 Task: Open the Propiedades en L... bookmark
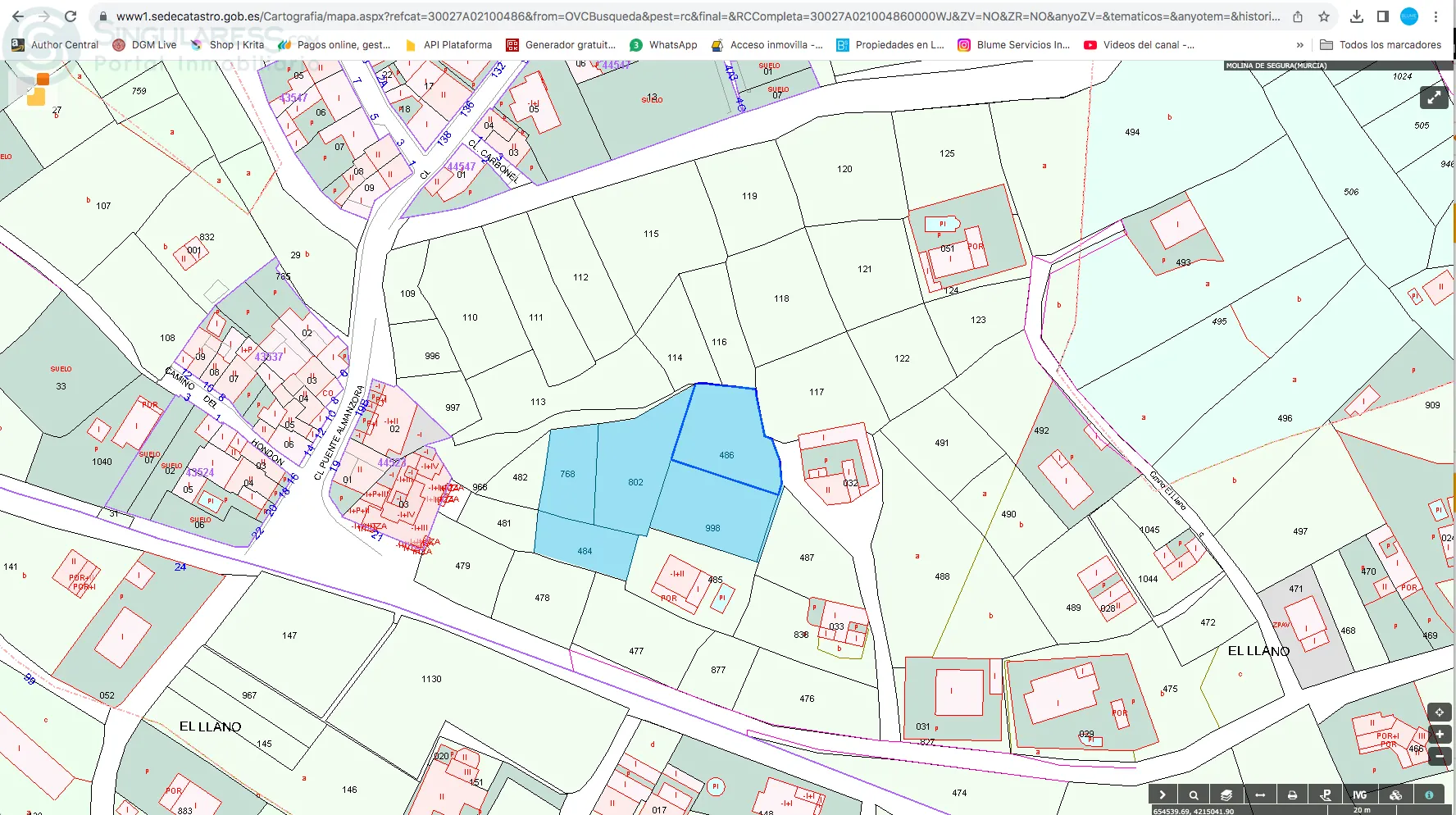[x=890, y=45]
